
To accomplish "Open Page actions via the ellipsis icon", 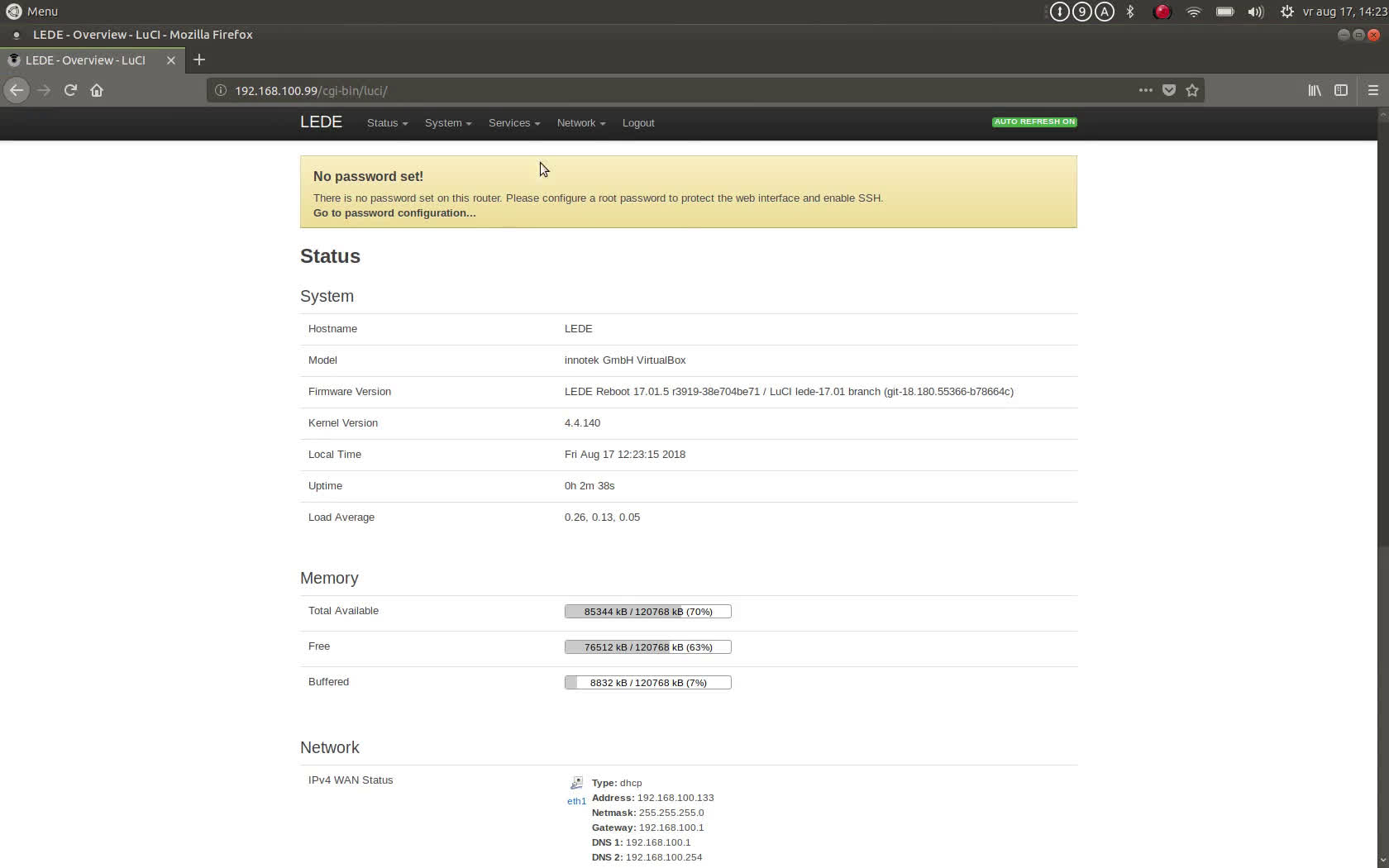I will [1145, 90].
